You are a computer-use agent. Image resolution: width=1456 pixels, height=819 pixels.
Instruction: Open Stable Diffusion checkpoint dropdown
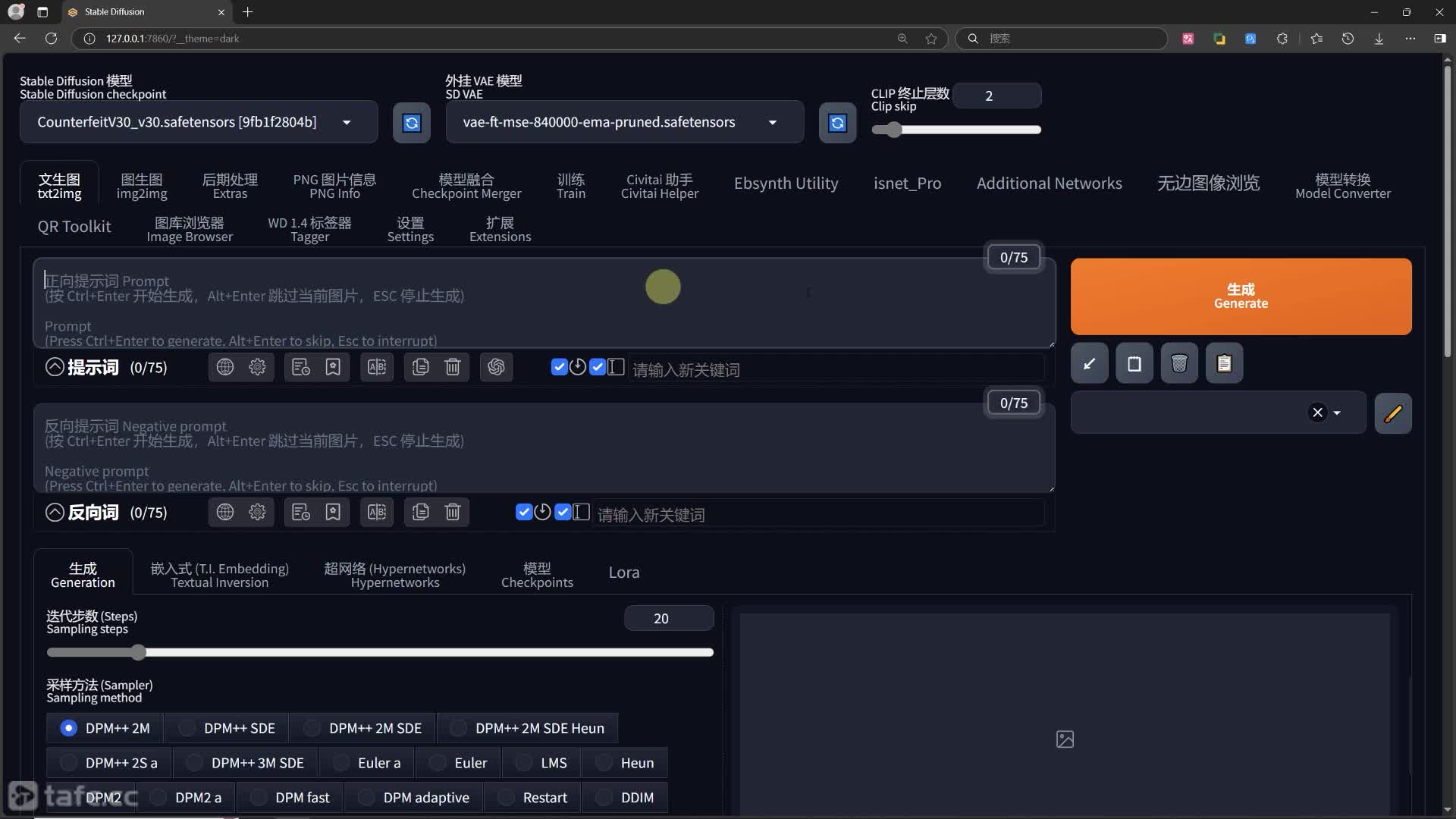pyautogui.click(x=199, y=122)
